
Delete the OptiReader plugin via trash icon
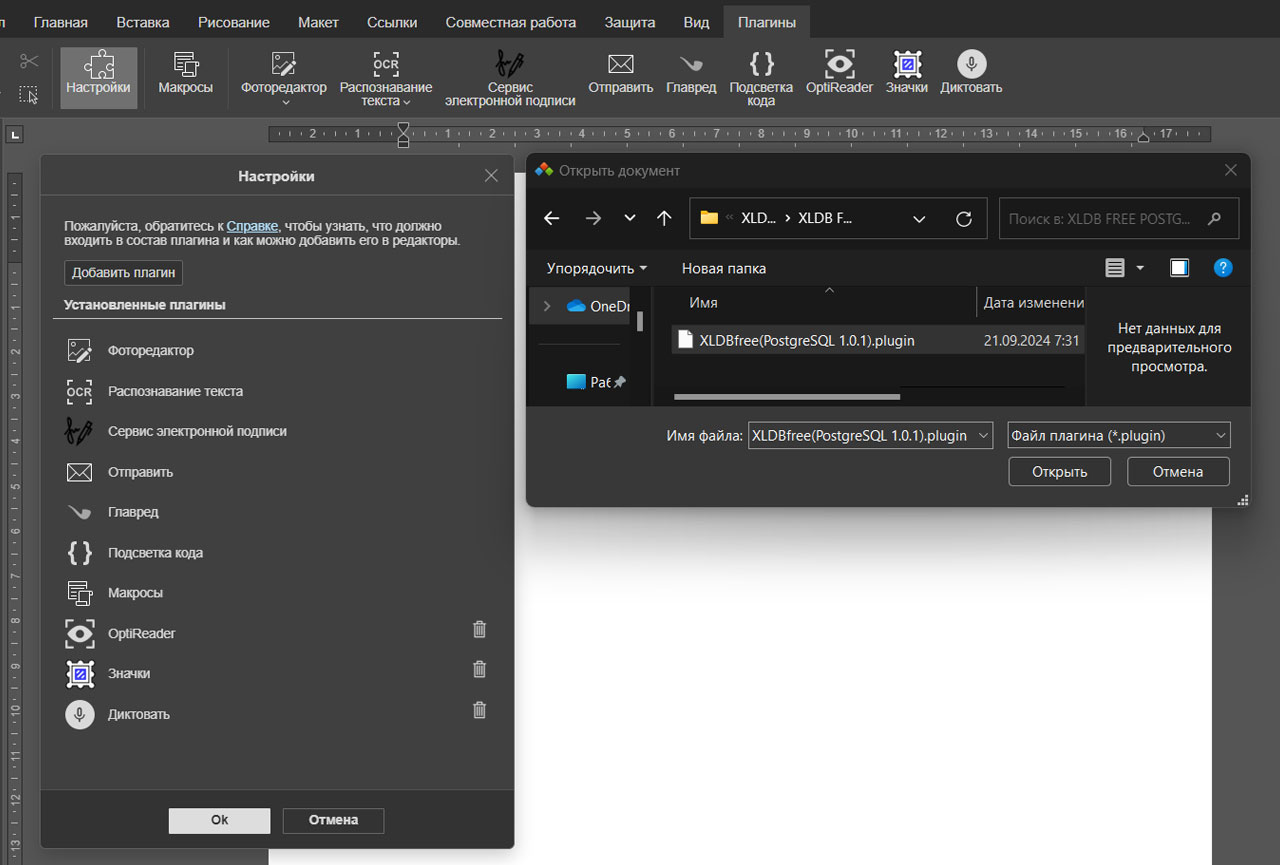click(479, 629)
